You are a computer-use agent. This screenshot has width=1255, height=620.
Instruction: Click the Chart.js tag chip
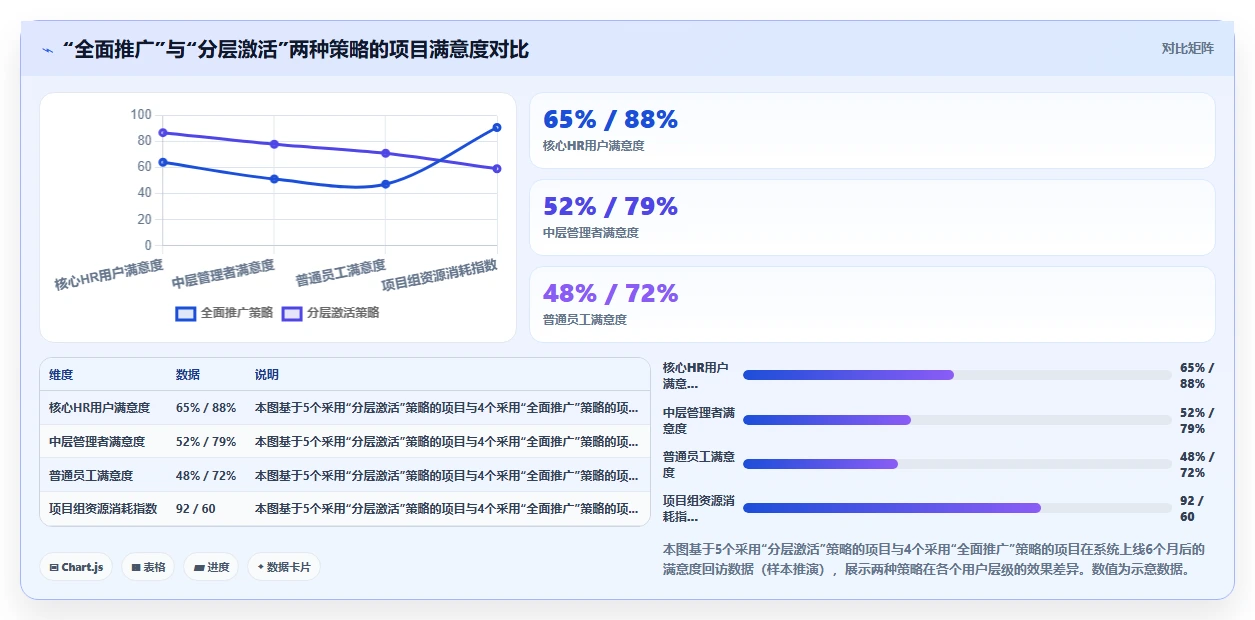[76, 567]
